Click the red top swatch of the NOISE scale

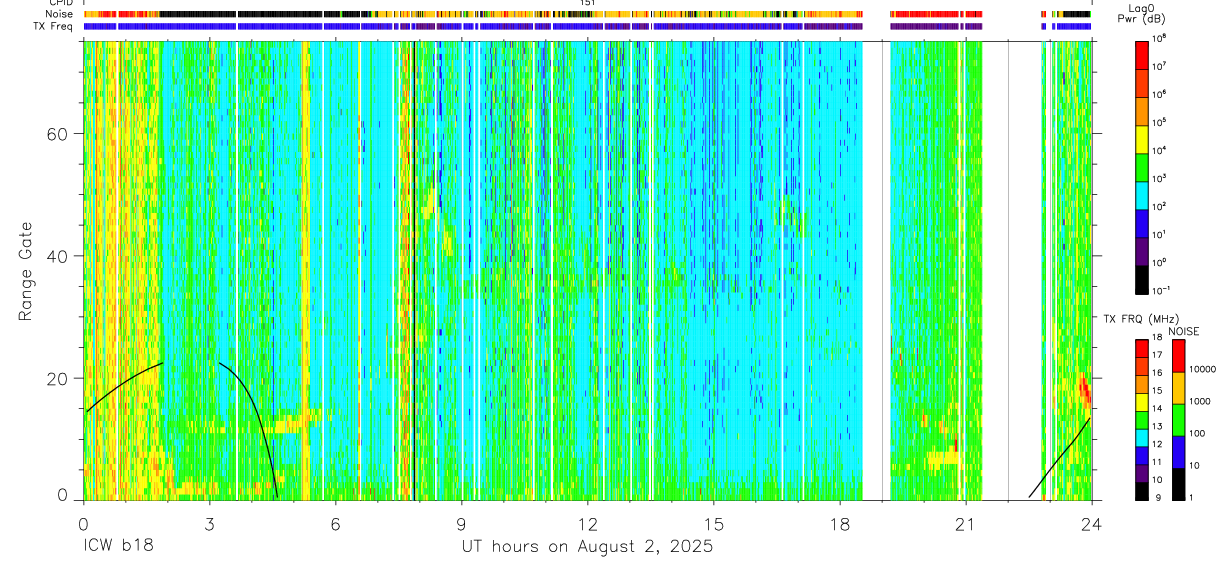(1178, 355)
